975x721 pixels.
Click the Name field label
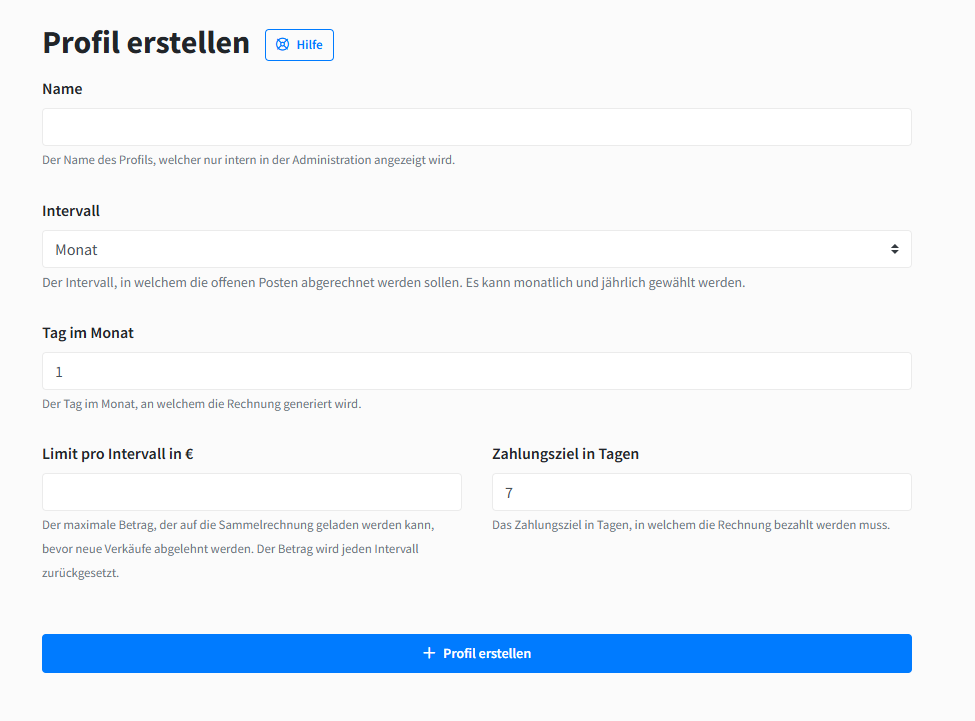pos(62,89)
